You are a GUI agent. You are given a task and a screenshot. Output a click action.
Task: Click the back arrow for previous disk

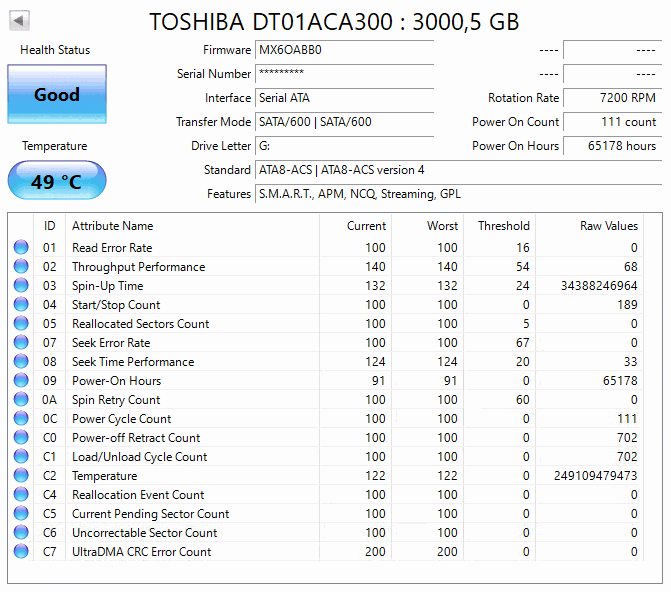tap(19, 20)
